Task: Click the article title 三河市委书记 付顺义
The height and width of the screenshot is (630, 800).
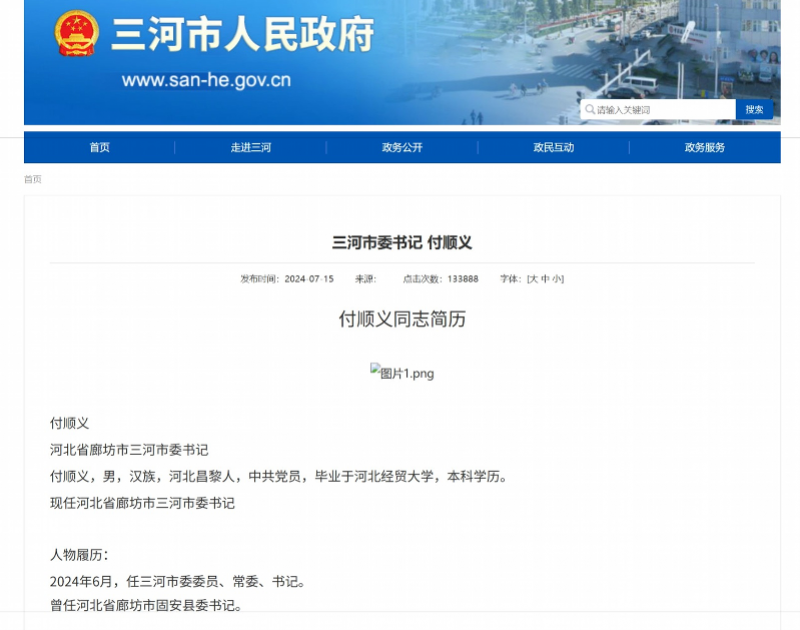Action: point(402,243)
